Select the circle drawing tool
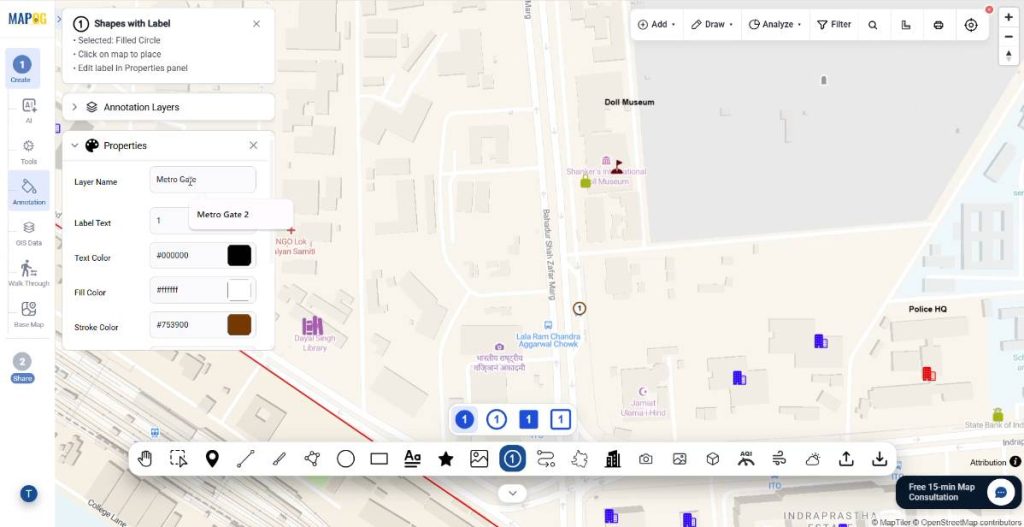 (x=345, y=459)
